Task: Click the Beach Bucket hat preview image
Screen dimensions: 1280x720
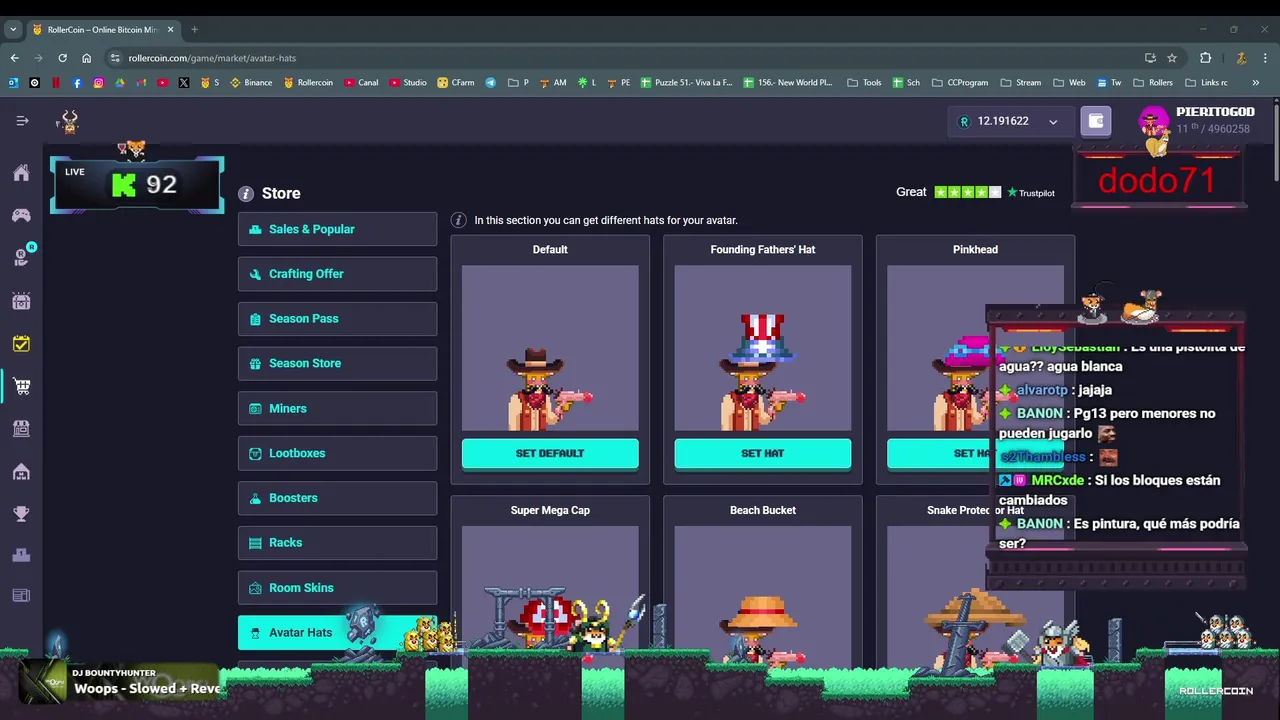Action: click(763, 595)
